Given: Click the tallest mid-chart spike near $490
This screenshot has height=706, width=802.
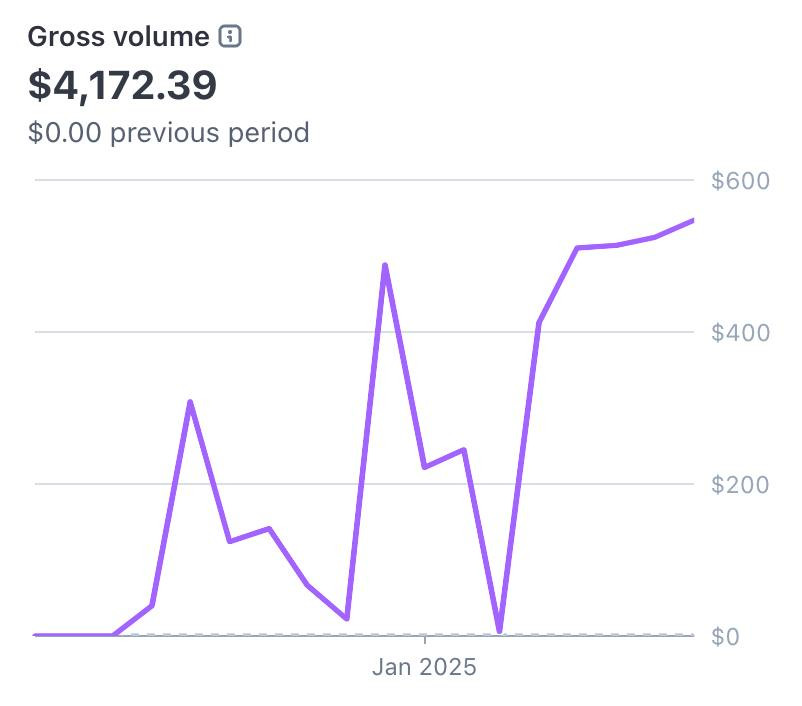Looking at the screenshot, I should [x=385, y=265].
